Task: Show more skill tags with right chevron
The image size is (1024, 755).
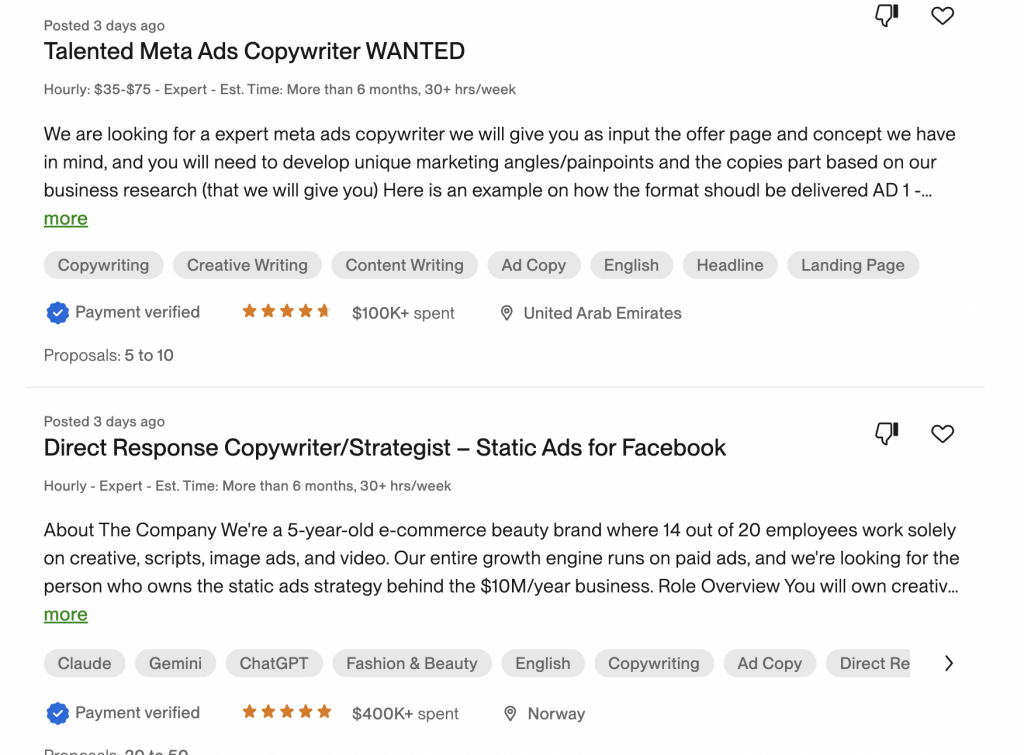Action: [948, 664]
